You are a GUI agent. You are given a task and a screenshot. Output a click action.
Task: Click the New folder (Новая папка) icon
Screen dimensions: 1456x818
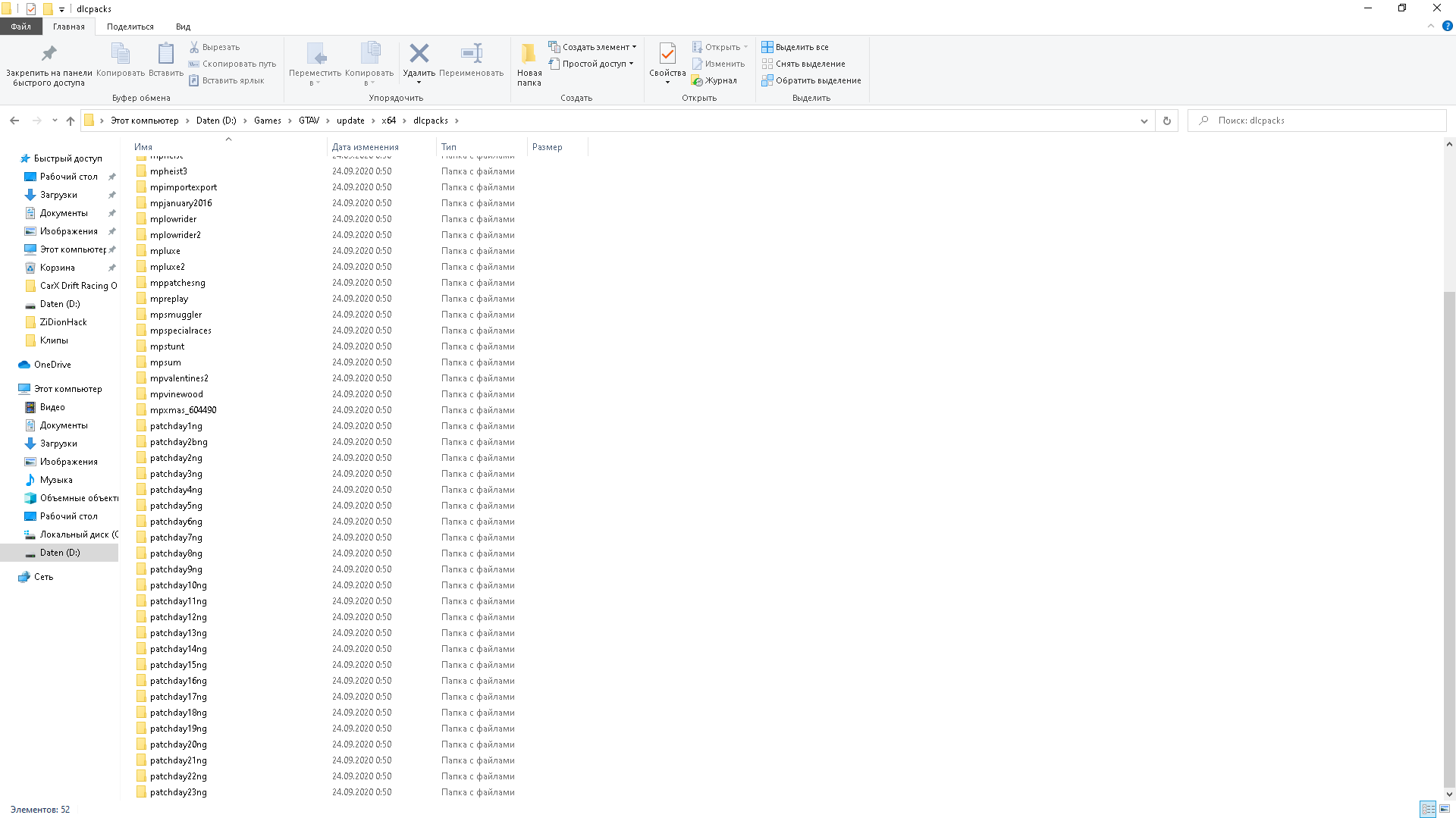[529, 54]
